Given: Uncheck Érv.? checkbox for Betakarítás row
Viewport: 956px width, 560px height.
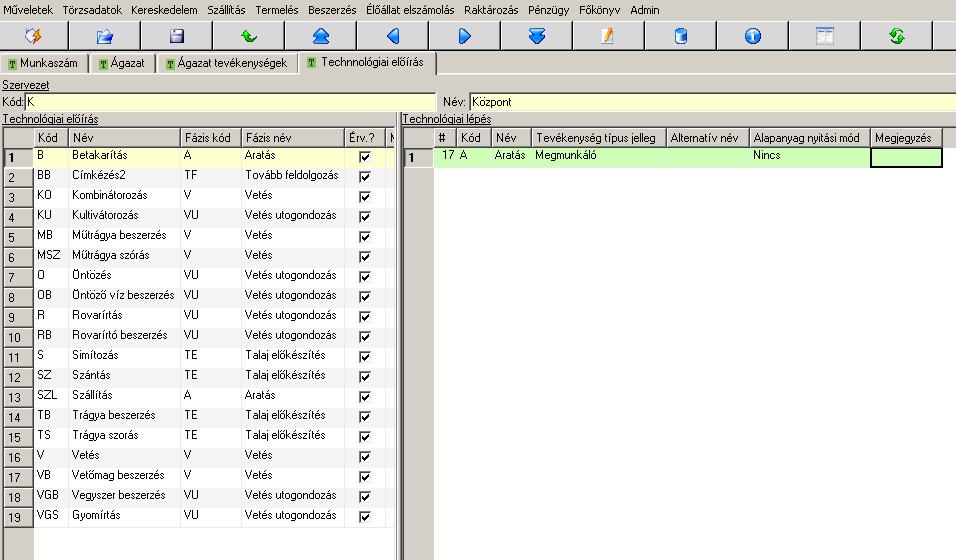Looking at the screenshot, I should [365, 157].
